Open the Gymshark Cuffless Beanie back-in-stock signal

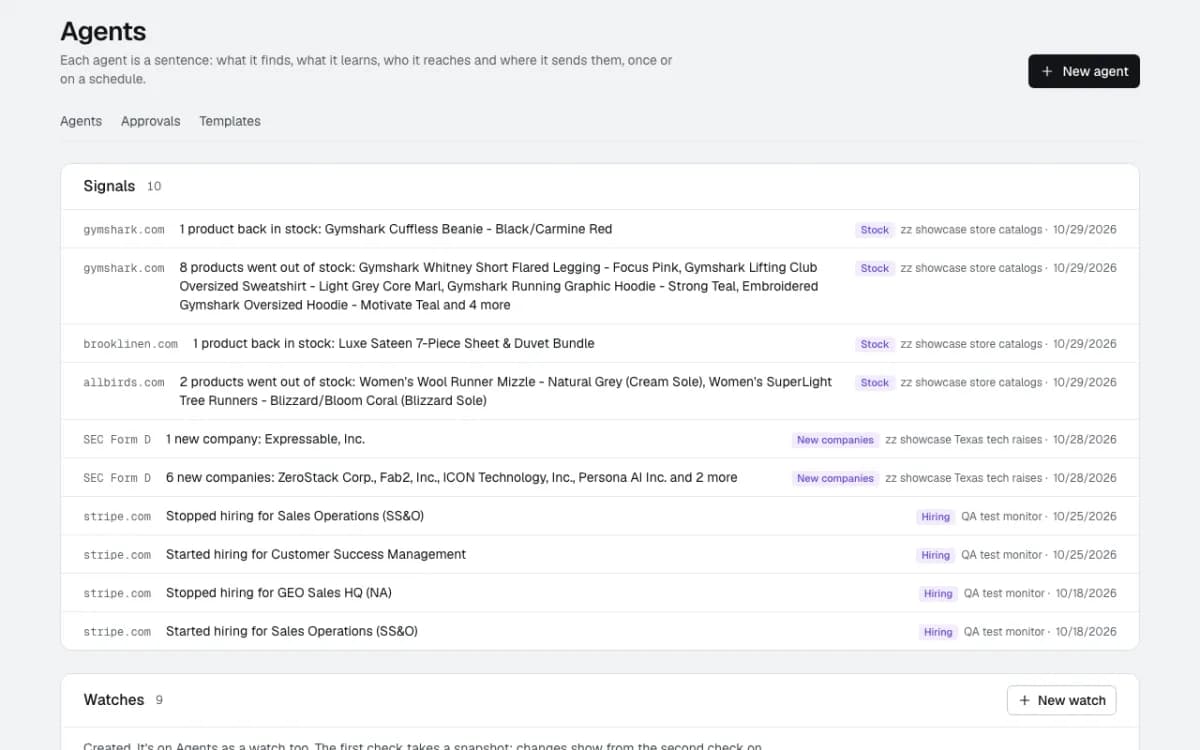600,229
